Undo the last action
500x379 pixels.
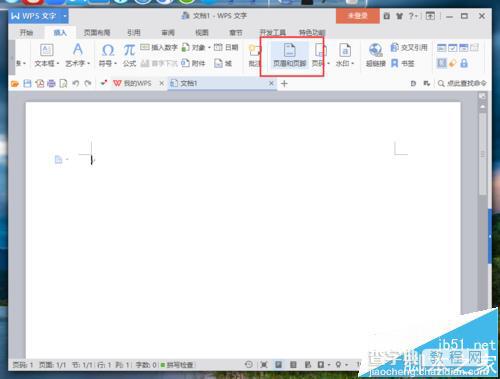coord(76,83)
